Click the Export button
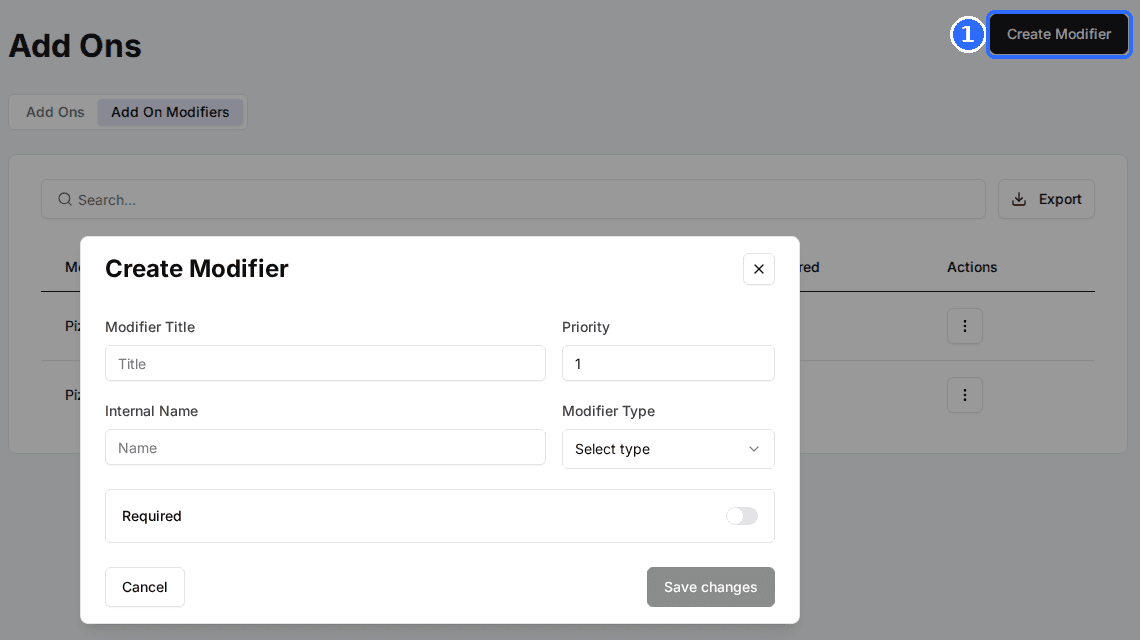 click(1046, 199)
